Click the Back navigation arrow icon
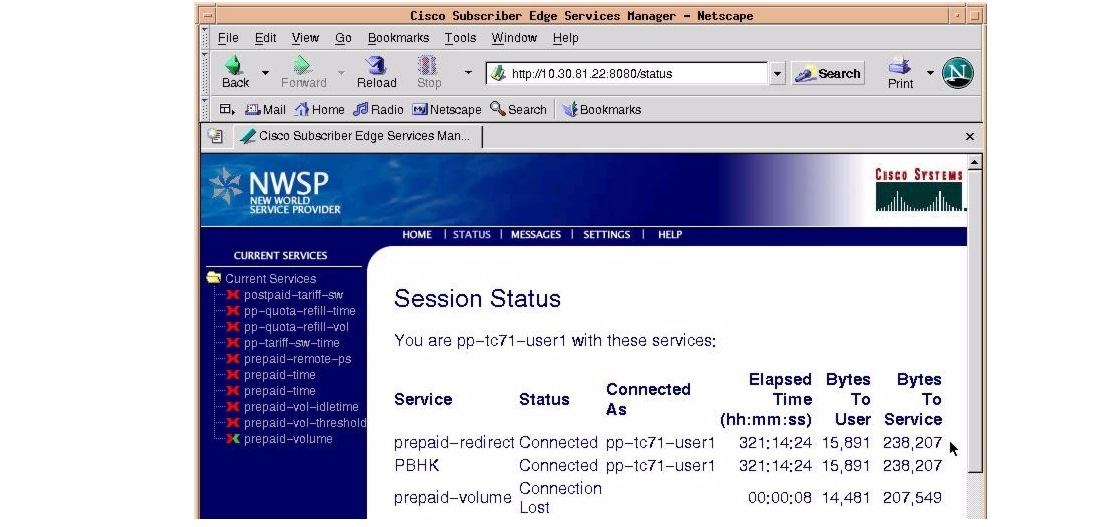Image resolution: width=1097 pixels, height=527 pixels. click(x=234, y=65)
